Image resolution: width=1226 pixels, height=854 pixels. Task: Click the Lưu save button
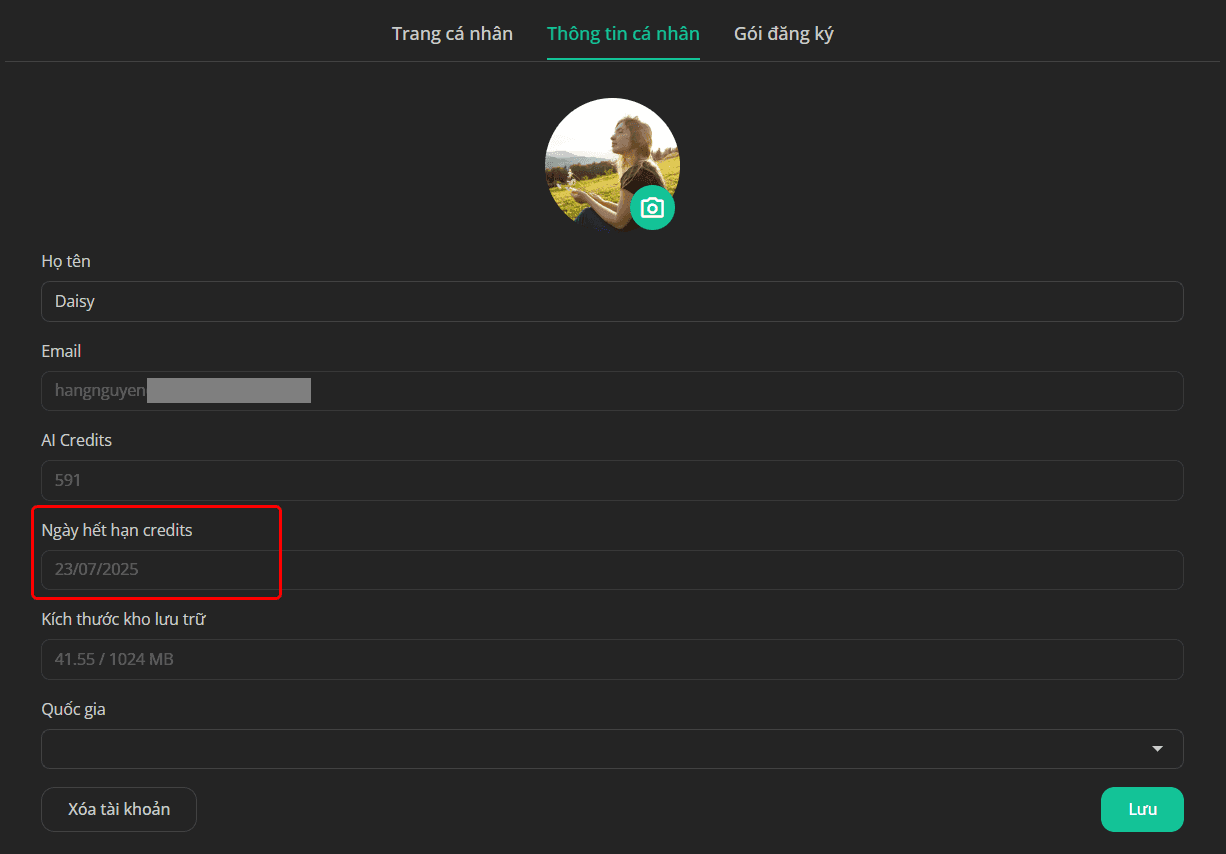click(x=1142, y=810)
